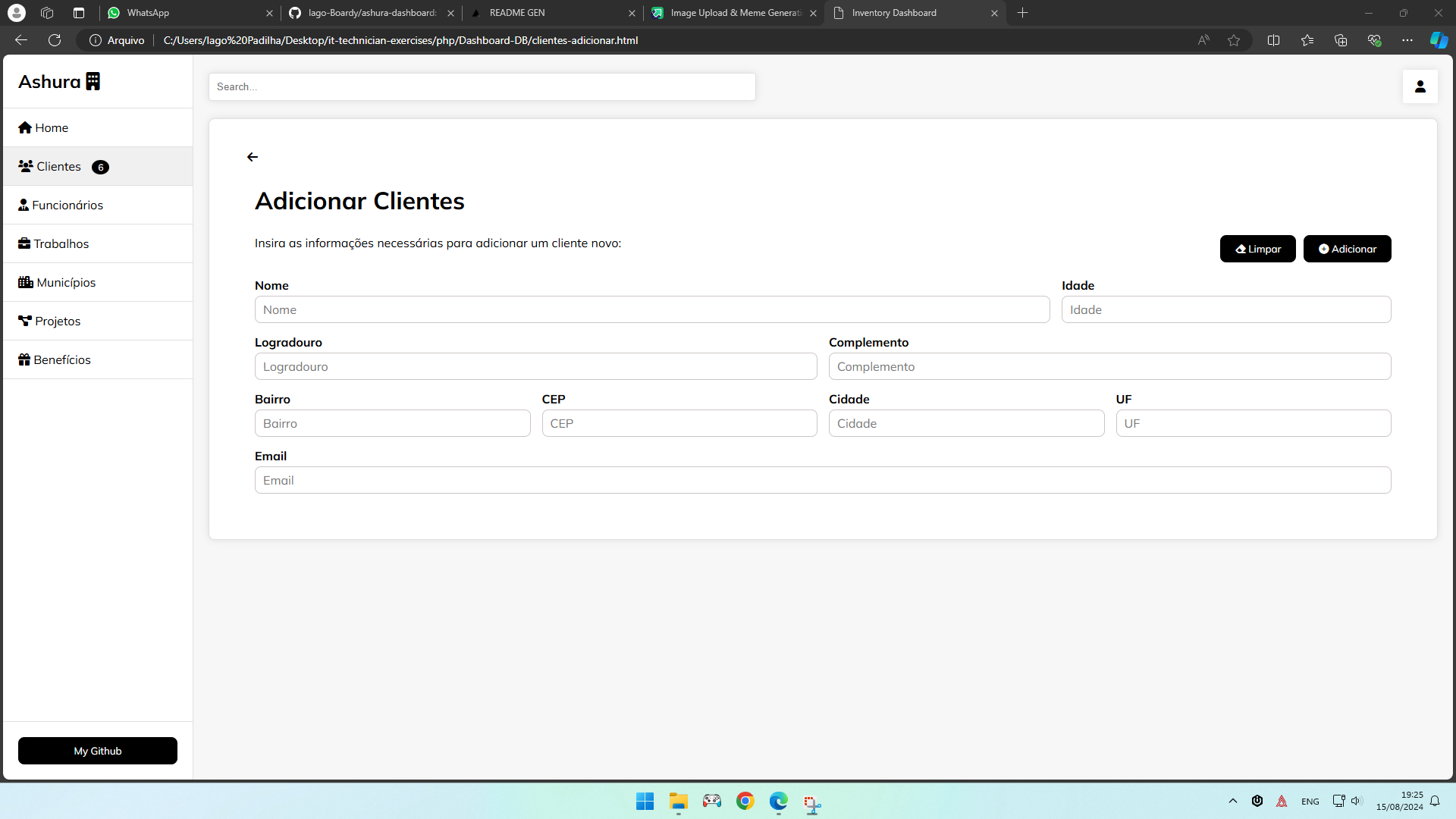The image size is (1456, 819).
Task: Click the Limpar button
Action: click(1257, 249)
